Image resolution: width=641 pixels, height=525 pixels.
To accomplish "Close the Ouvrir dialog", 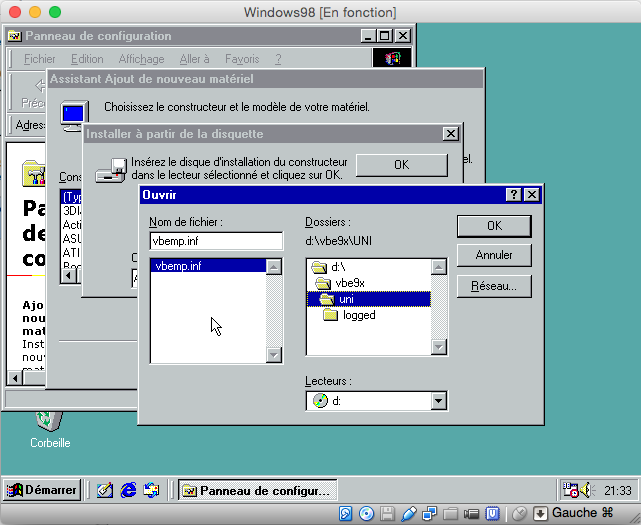I will click(531, 195).
